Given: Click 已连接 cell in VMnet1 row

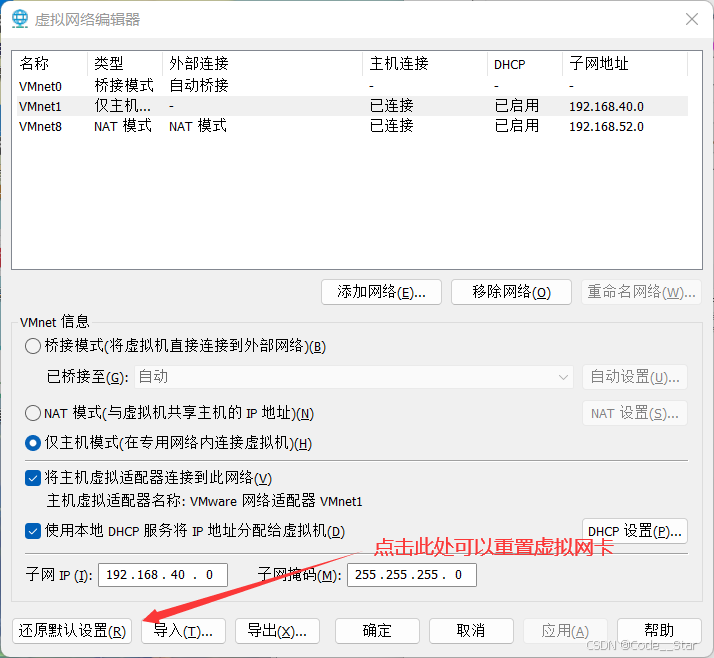Looking at the screenshot, I should click(392, 106).
